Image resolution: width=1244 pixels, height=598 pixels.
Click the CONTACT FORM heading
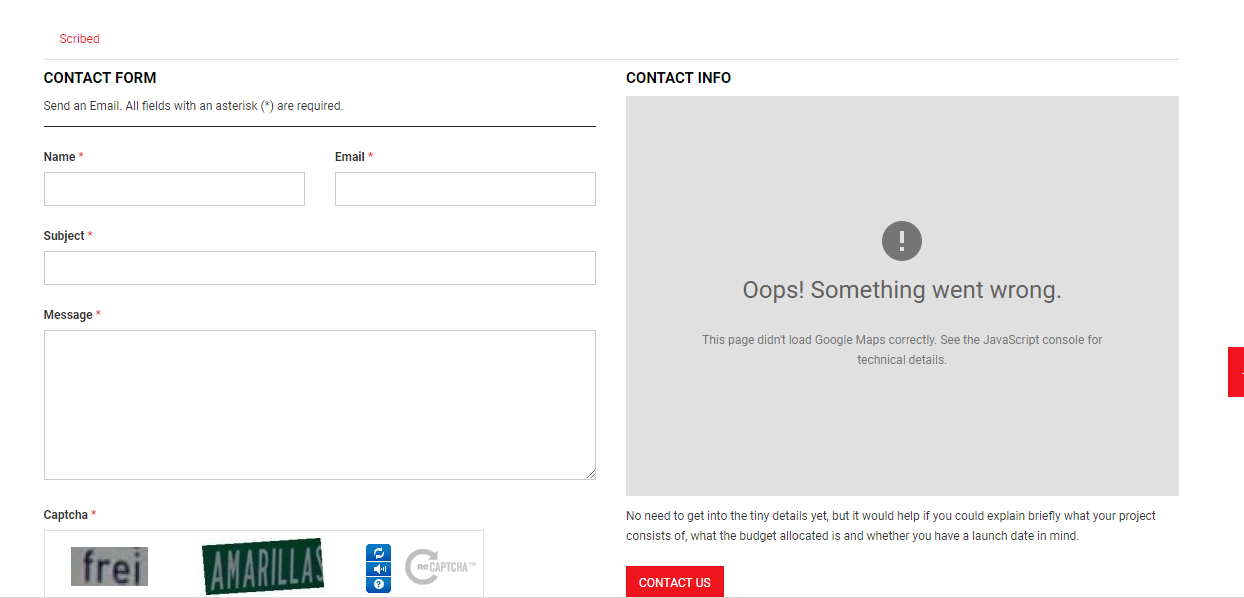100,78
